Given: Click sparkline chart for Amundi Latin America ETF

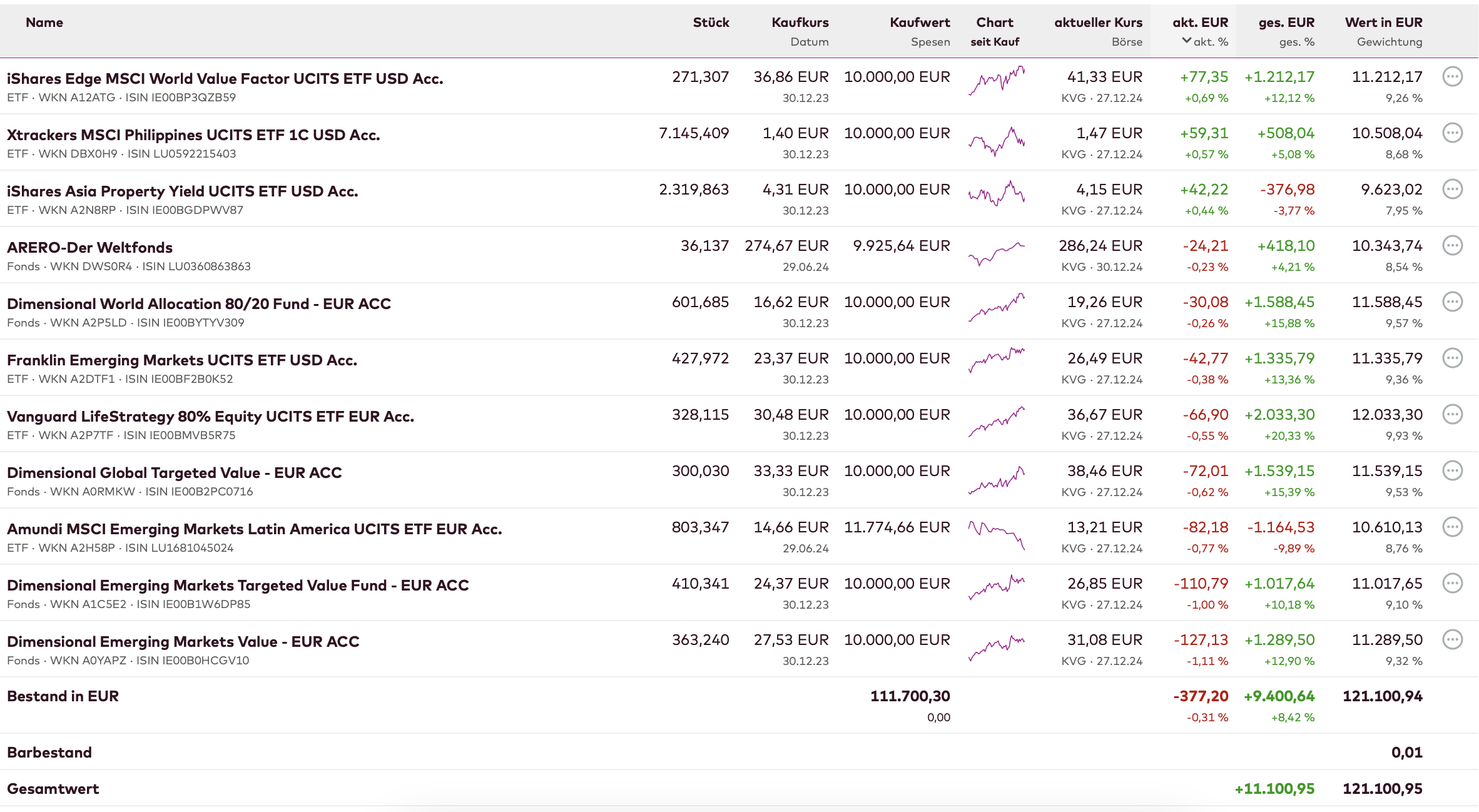Looking at the screenshot, I should tap(996, 535).
